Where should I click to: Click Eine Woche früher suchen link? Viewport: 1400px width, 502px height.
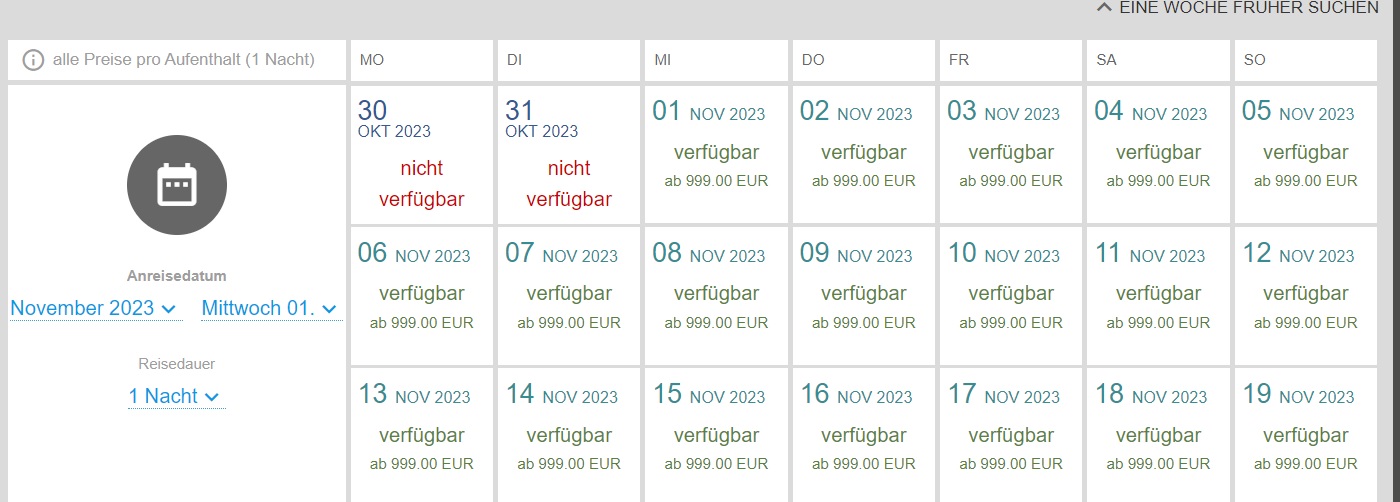click(x=1238, y=8)
